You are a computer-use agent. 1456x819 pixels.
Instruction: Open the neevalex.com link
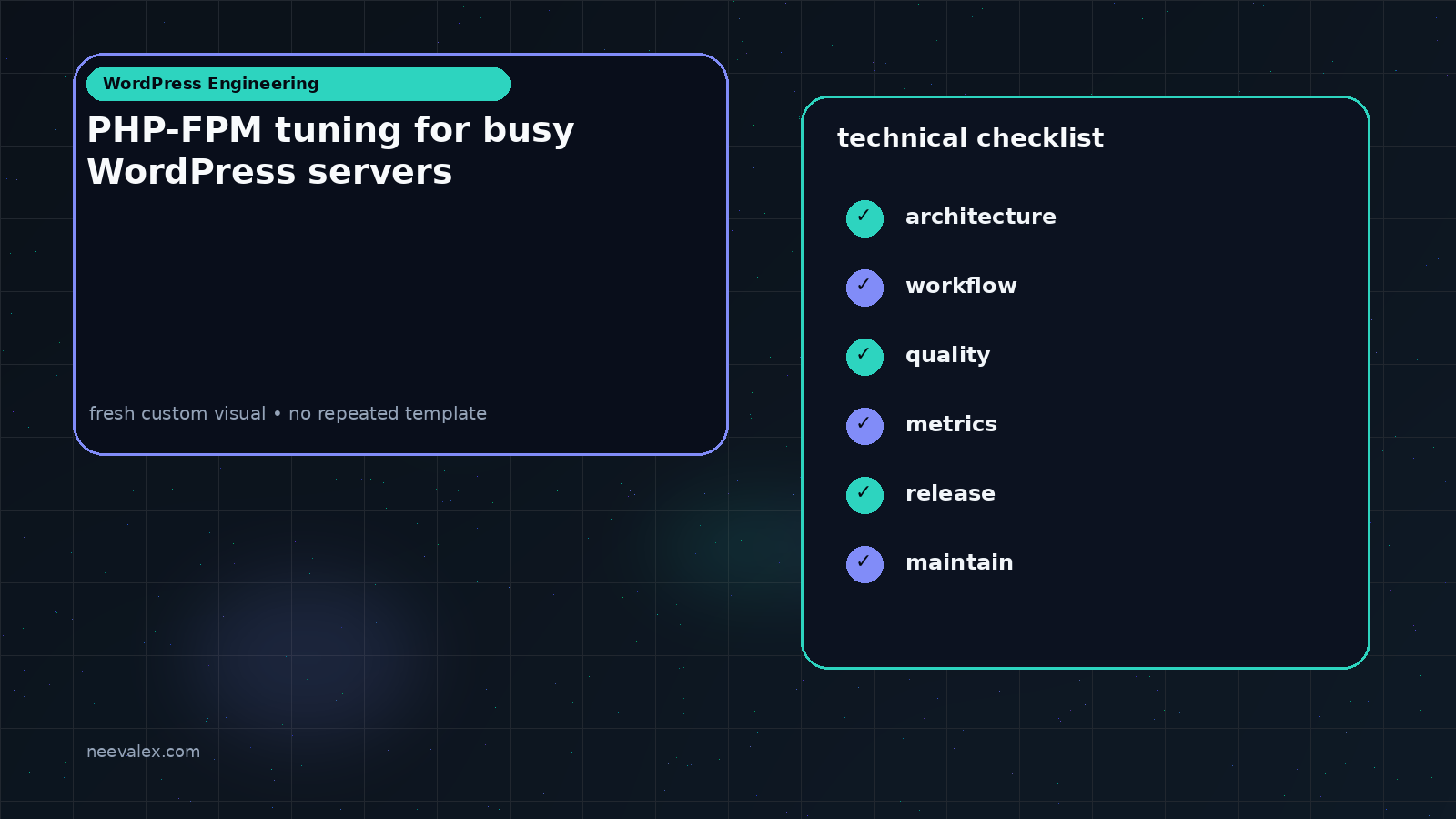(143, 752)
